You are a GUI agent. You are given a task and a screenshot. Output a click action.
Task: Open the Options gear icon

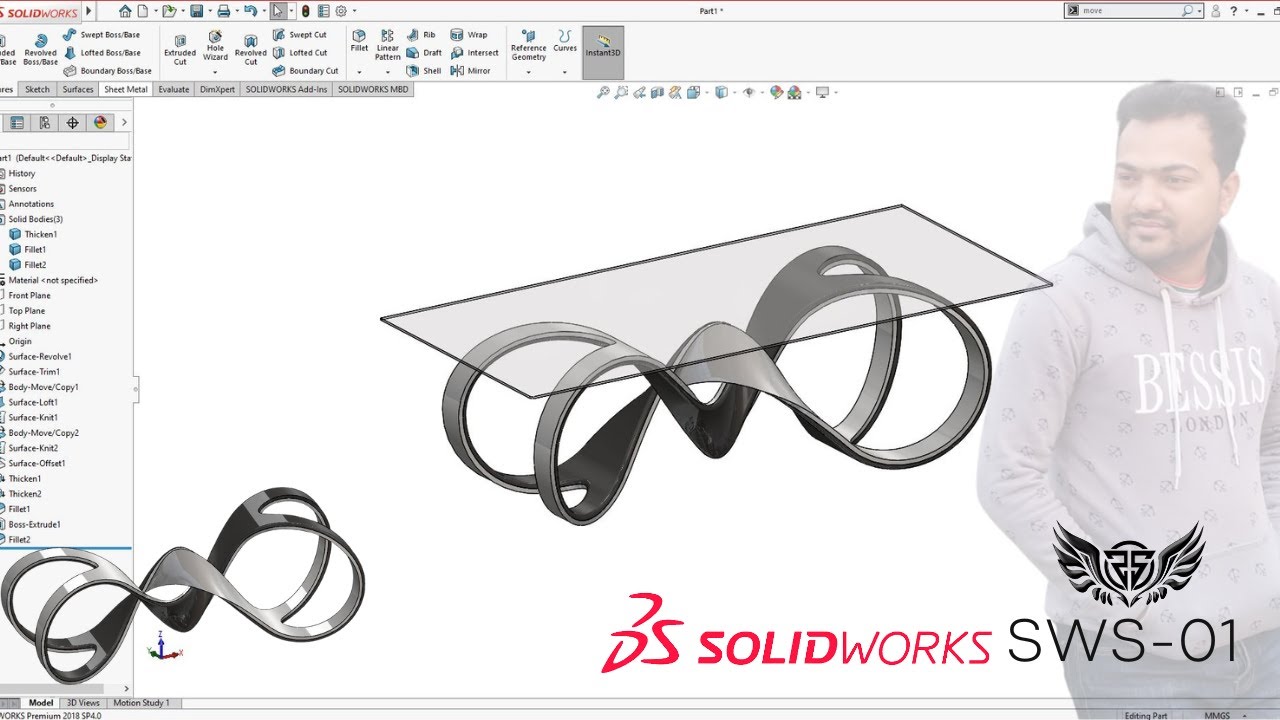click(341, 11)
